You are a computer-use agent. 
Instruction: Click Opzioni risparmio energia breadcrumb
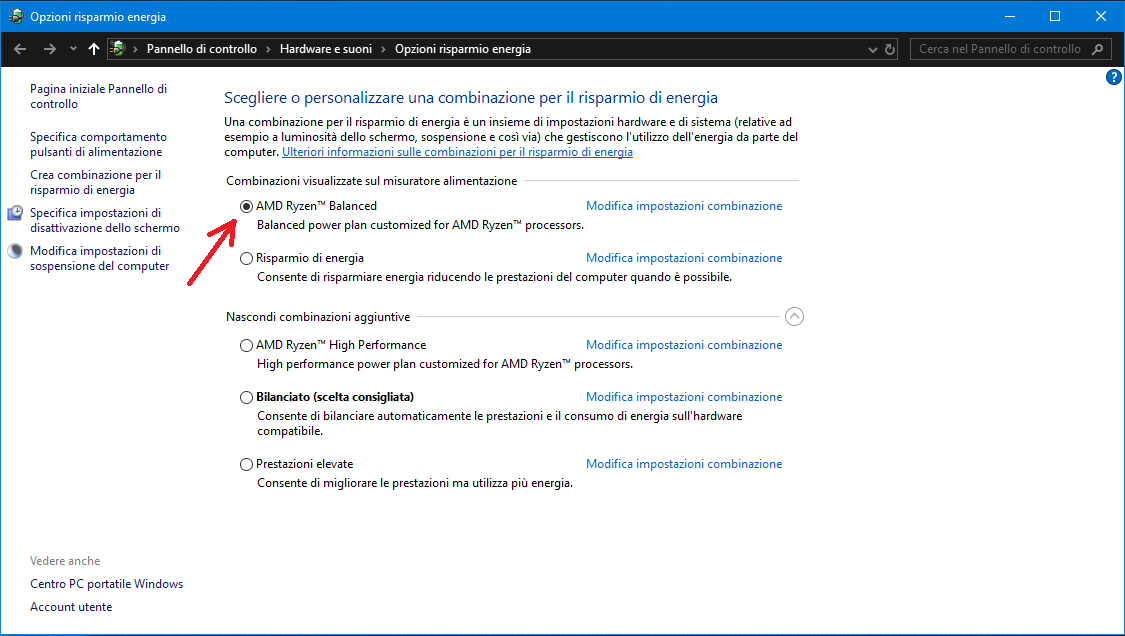[x=463, y=49]
